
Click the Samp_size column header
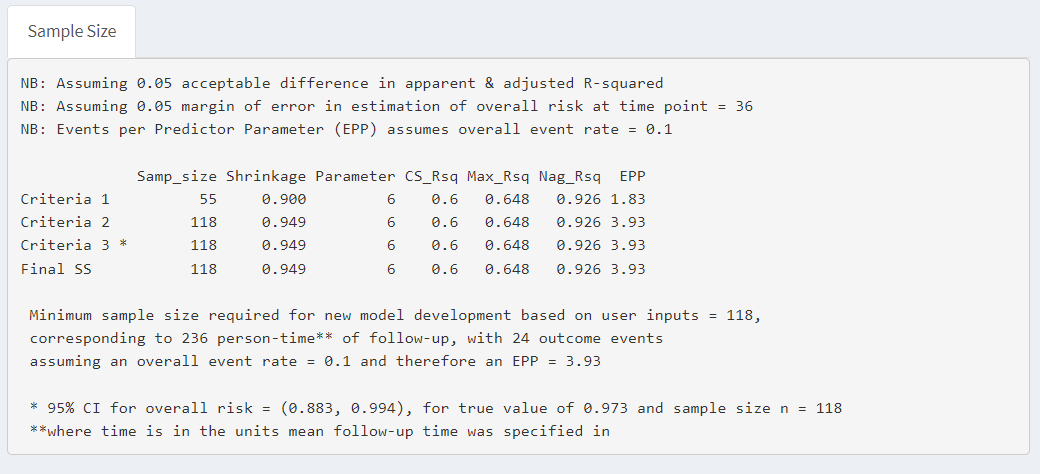[x=177, y=176]
